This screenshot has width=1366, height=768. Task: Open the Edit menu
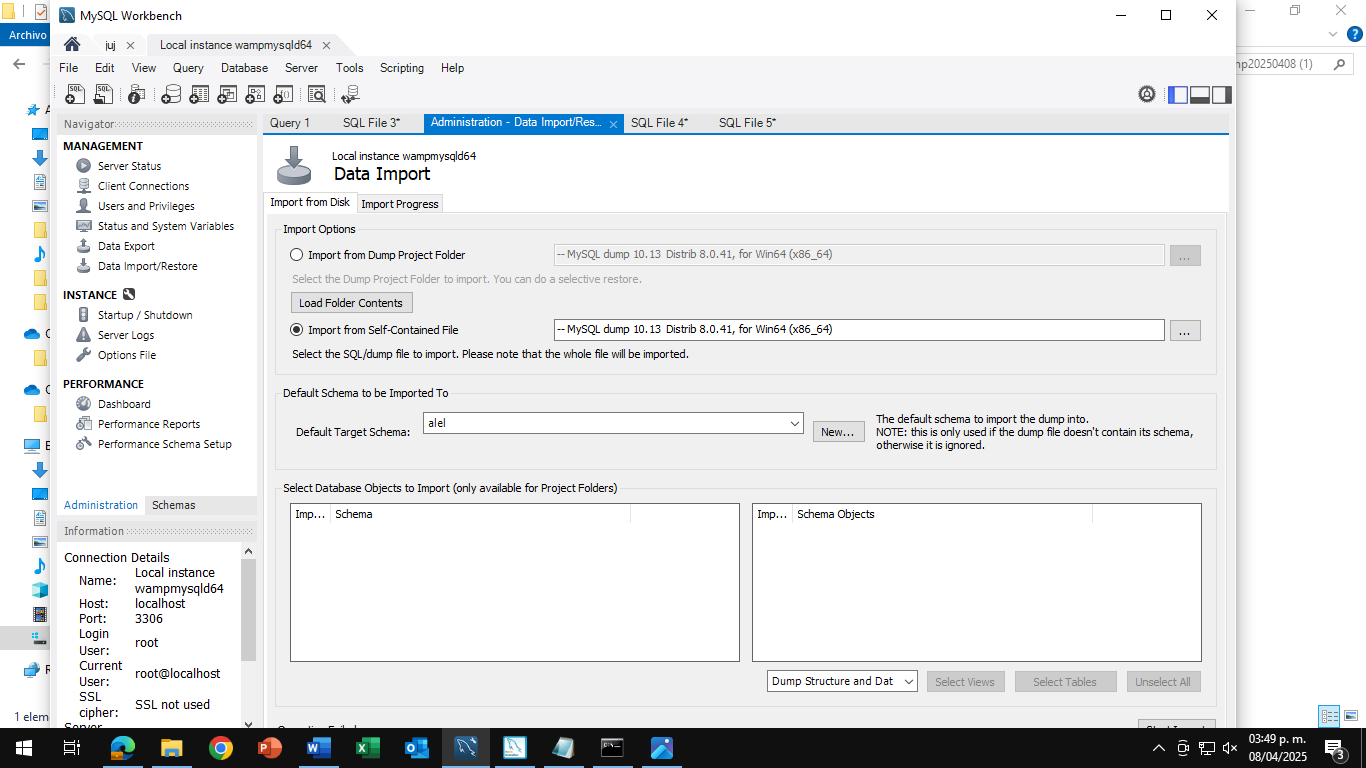[x=105, y=68]
